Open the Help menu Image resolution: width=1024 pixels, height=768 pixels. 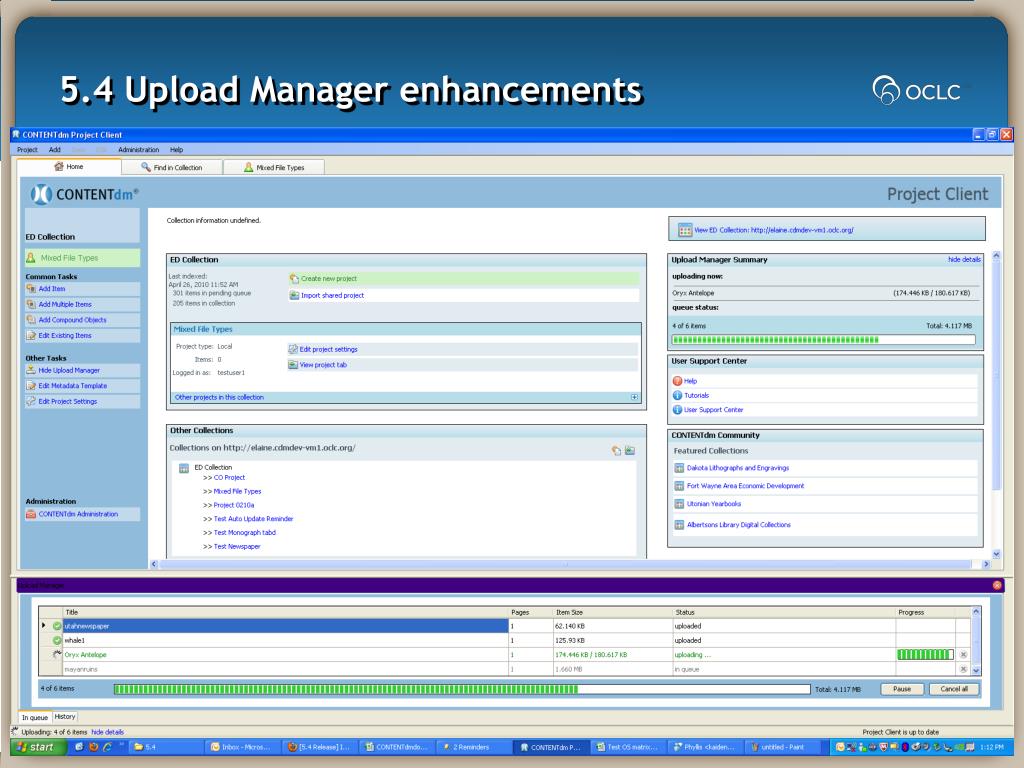(x=176, y=150)
